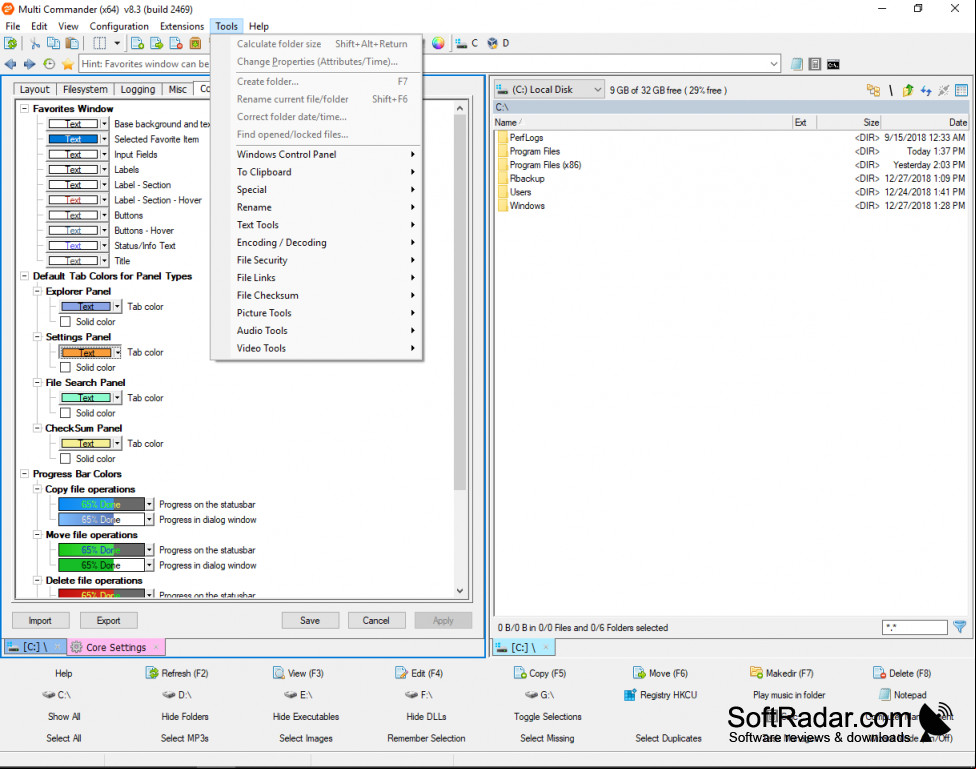
Task: Open the history clock icon
Action: pos(49,64)
